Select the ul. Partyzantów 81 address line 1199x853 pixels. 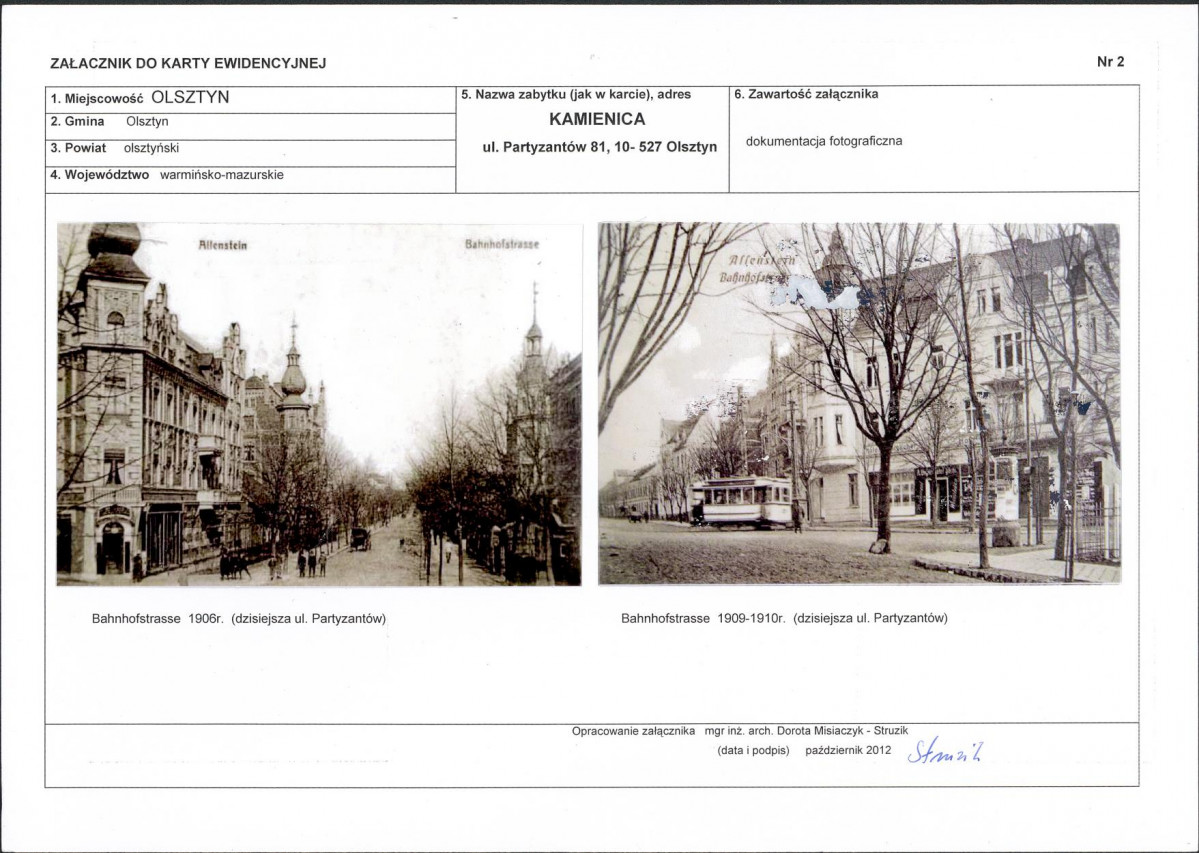click(x=599, y=147)
